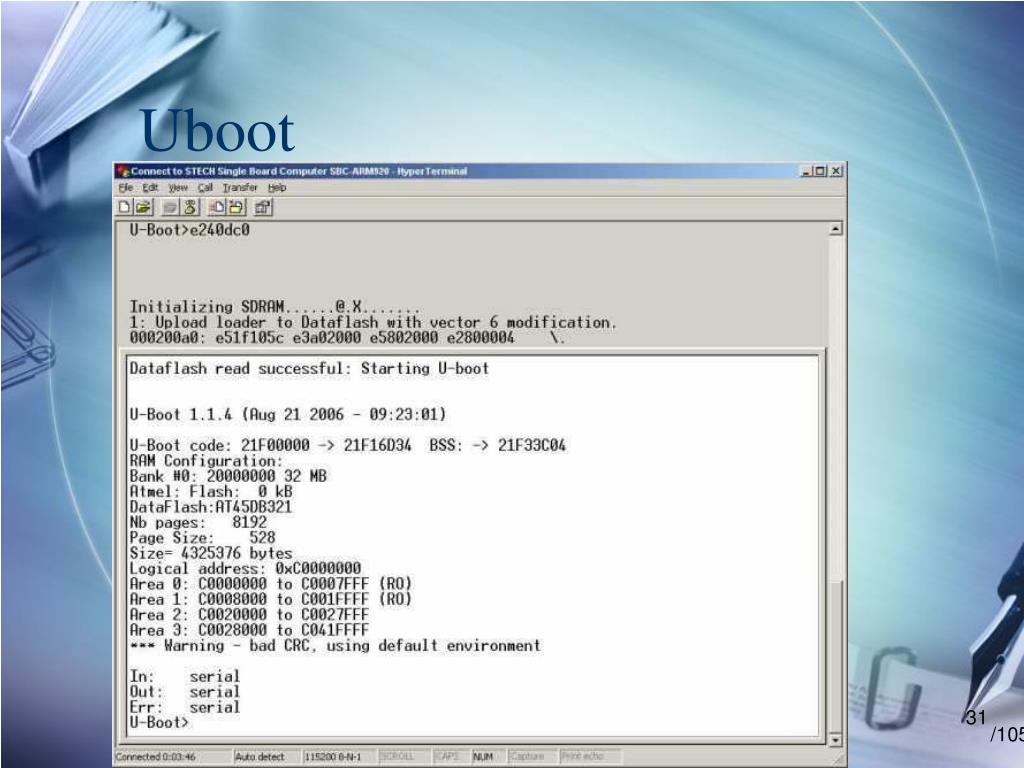Click the slide page number 31
The width and height of the screenshot is (1024, 768).
(976, 718)
